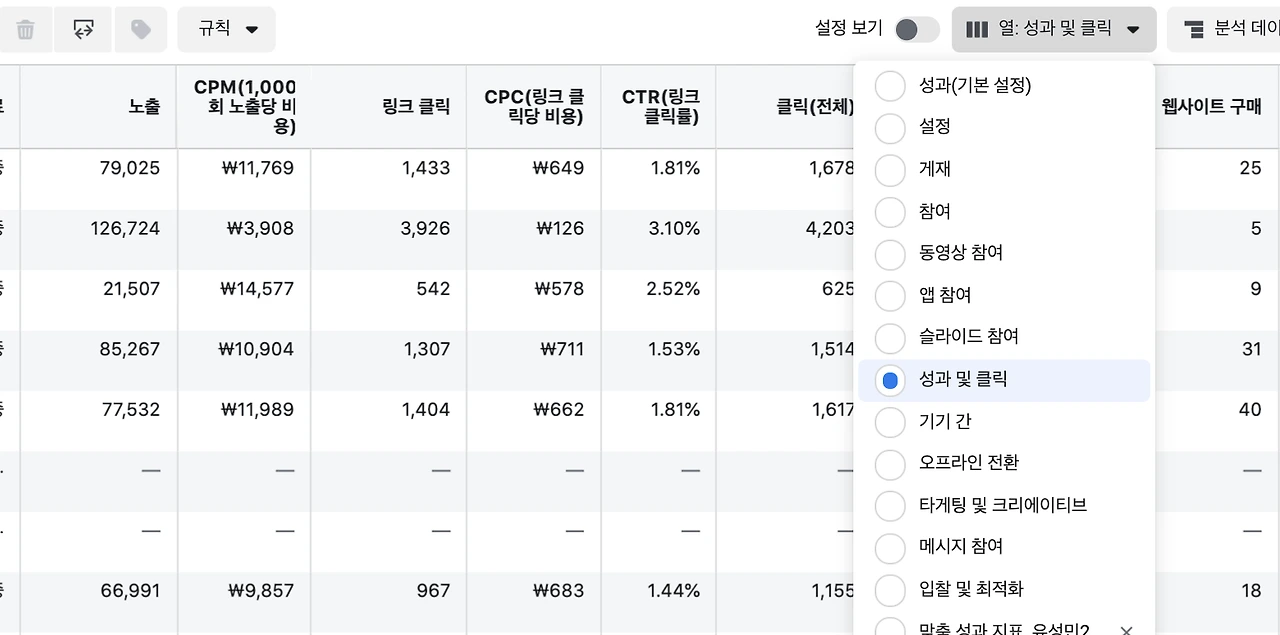1280x635 pixels.
Task: Click the 1,307 link clicks cell
Action: [427, 349]
